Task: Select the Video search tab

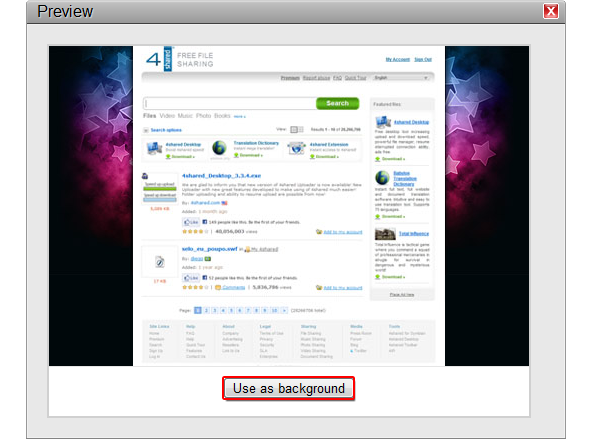Action: (167, 116)
